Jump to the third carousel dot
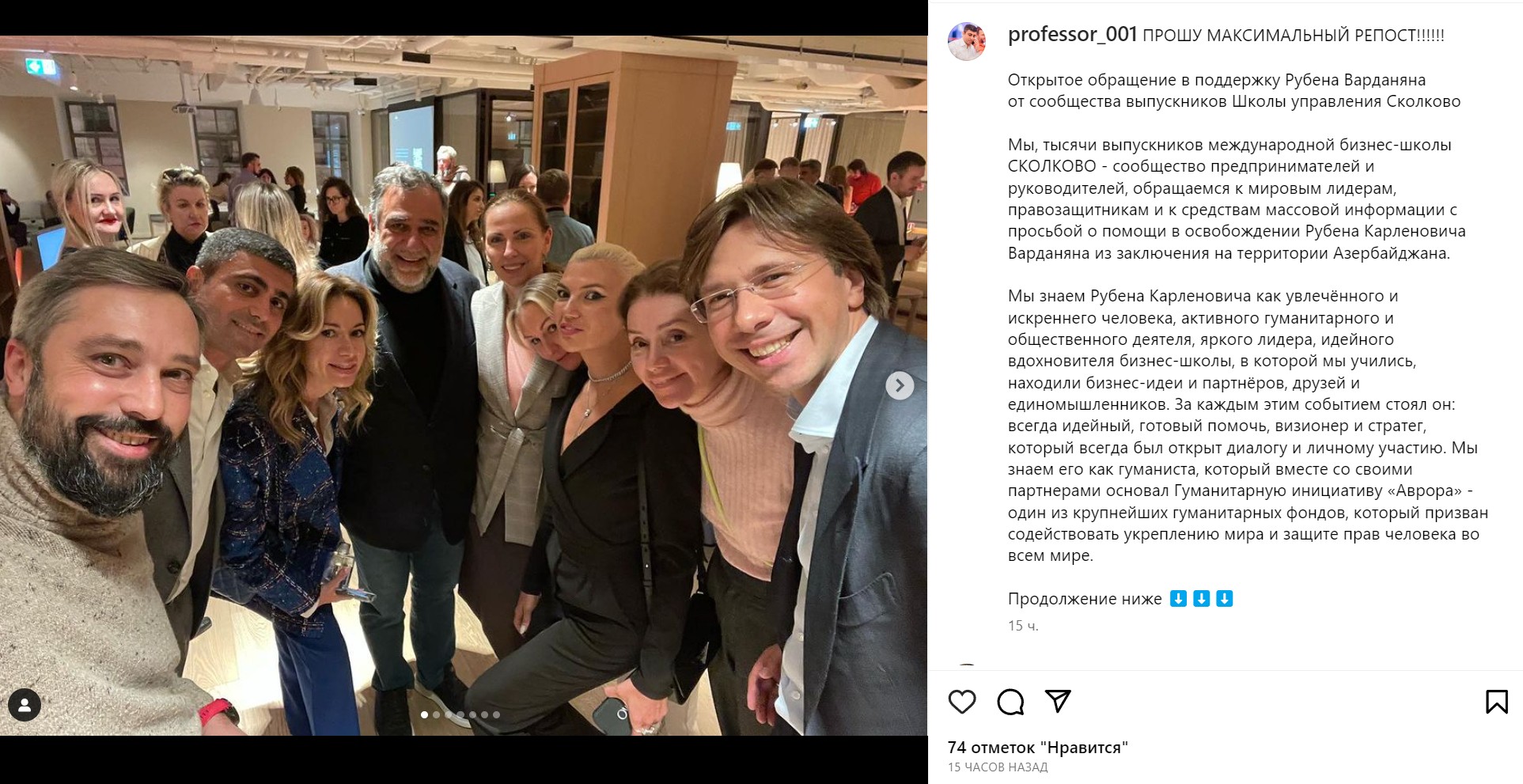The height and width of the screenshot is (784, 1523). coord(449,714)
